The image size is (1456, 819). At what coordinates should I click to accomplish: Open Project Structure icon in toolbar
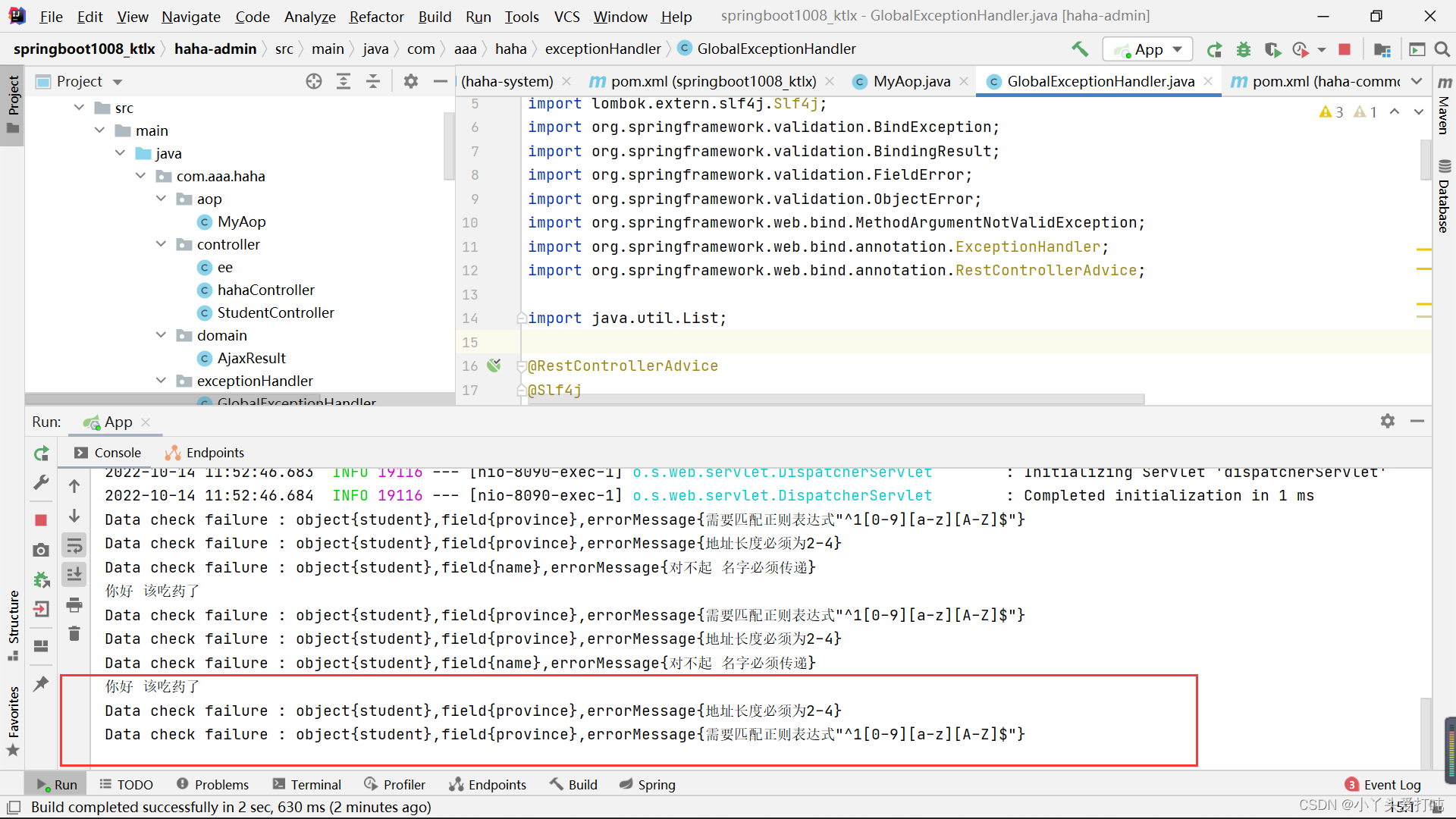click(x=1382, y=49)
